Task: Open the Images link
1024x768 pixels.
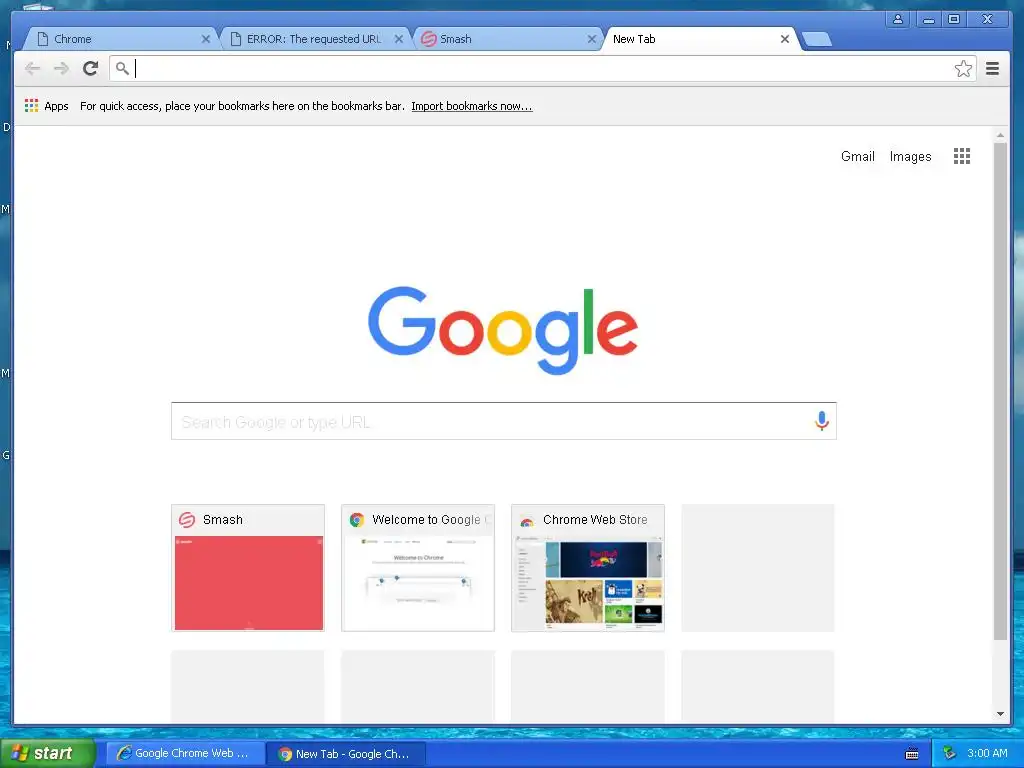Action: point(910,156)
